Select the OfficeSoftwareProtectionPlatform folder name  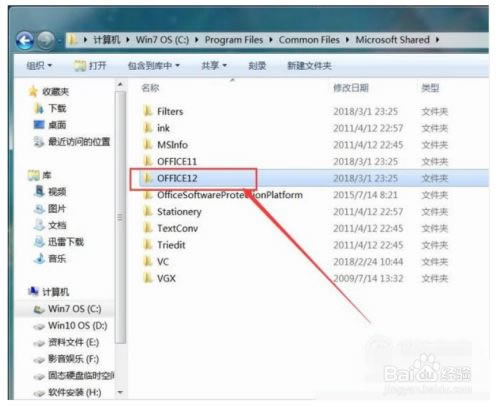pyautogui.click(x=230, y=195)
